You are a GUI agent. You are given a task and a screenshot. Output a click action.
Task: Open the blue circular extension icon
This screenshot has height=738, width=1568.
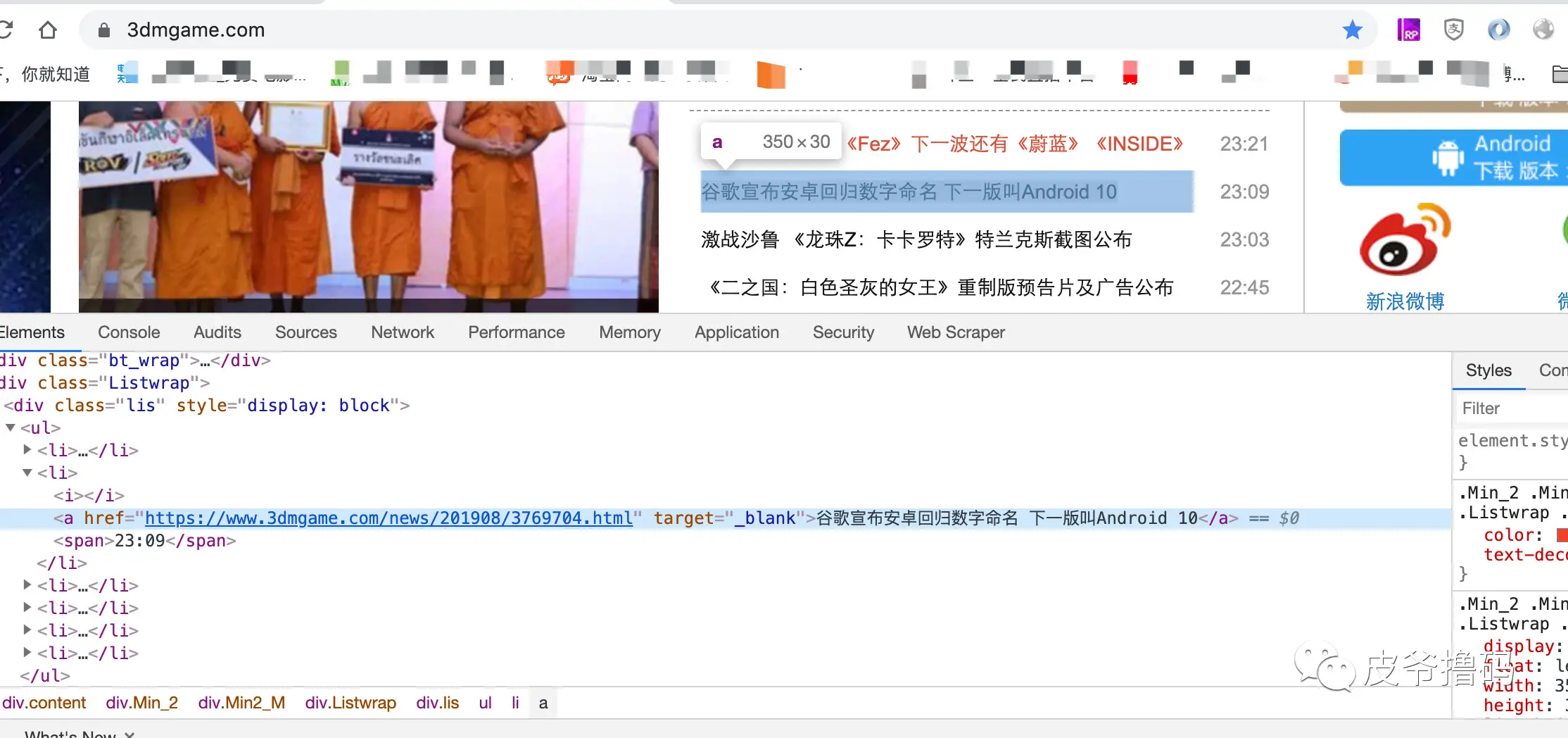pyautogui.click(x=1498, y=30)
